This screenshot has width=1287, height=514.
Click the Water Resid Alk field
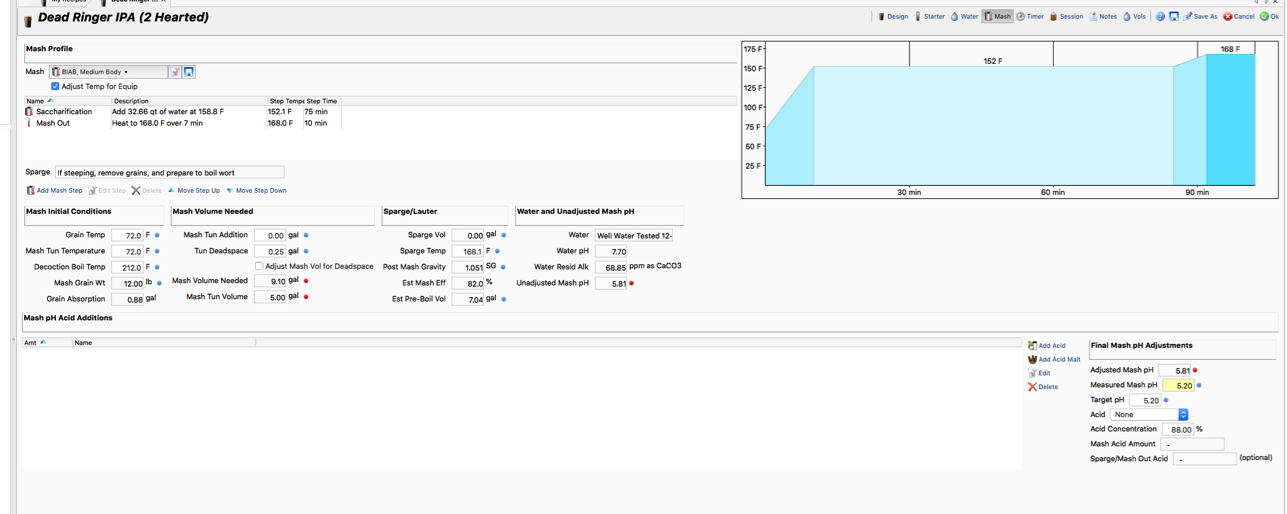(611, 268)
